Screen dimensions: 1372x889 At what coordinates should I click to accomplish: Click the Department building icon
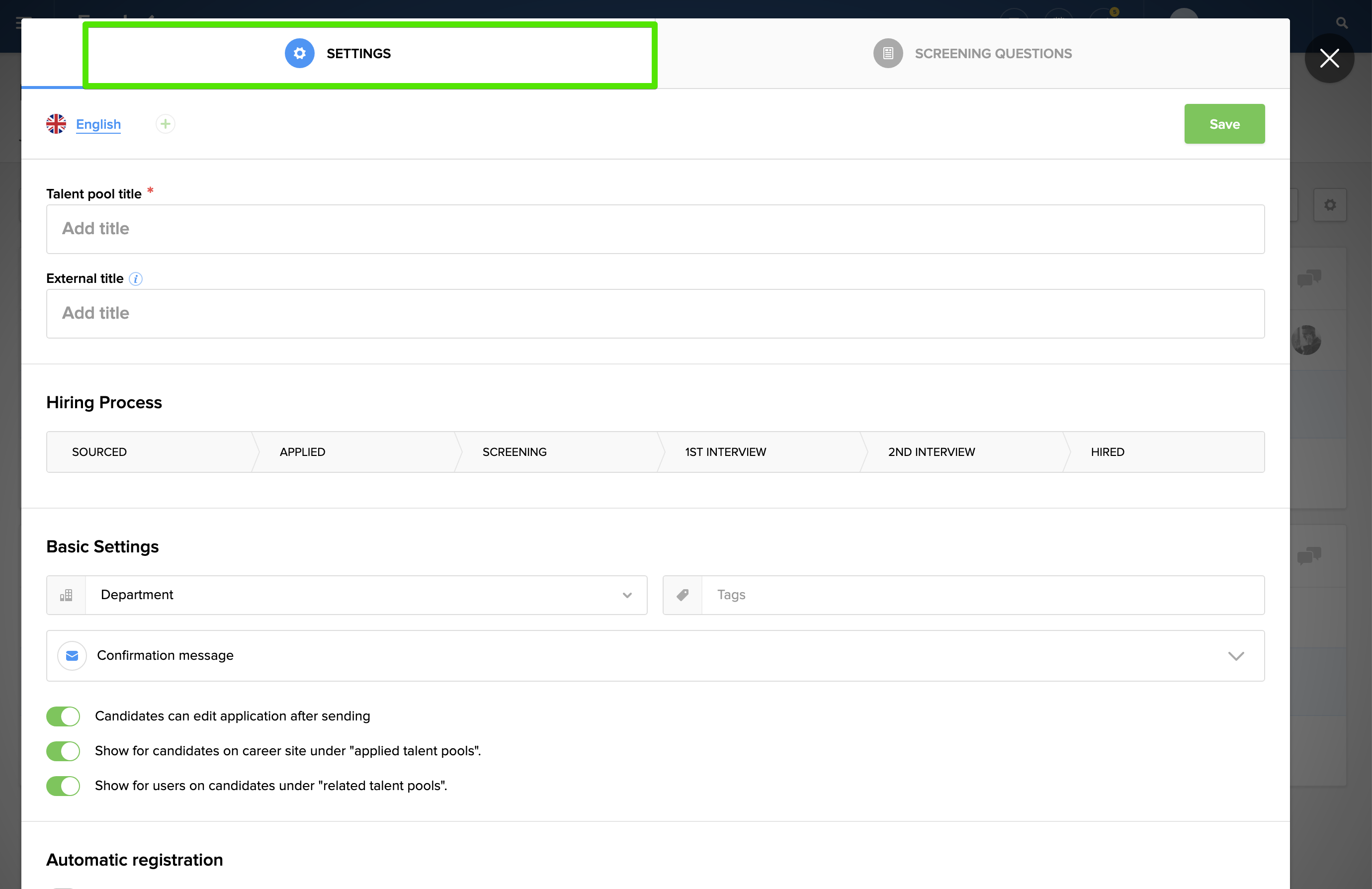(66, 595)
